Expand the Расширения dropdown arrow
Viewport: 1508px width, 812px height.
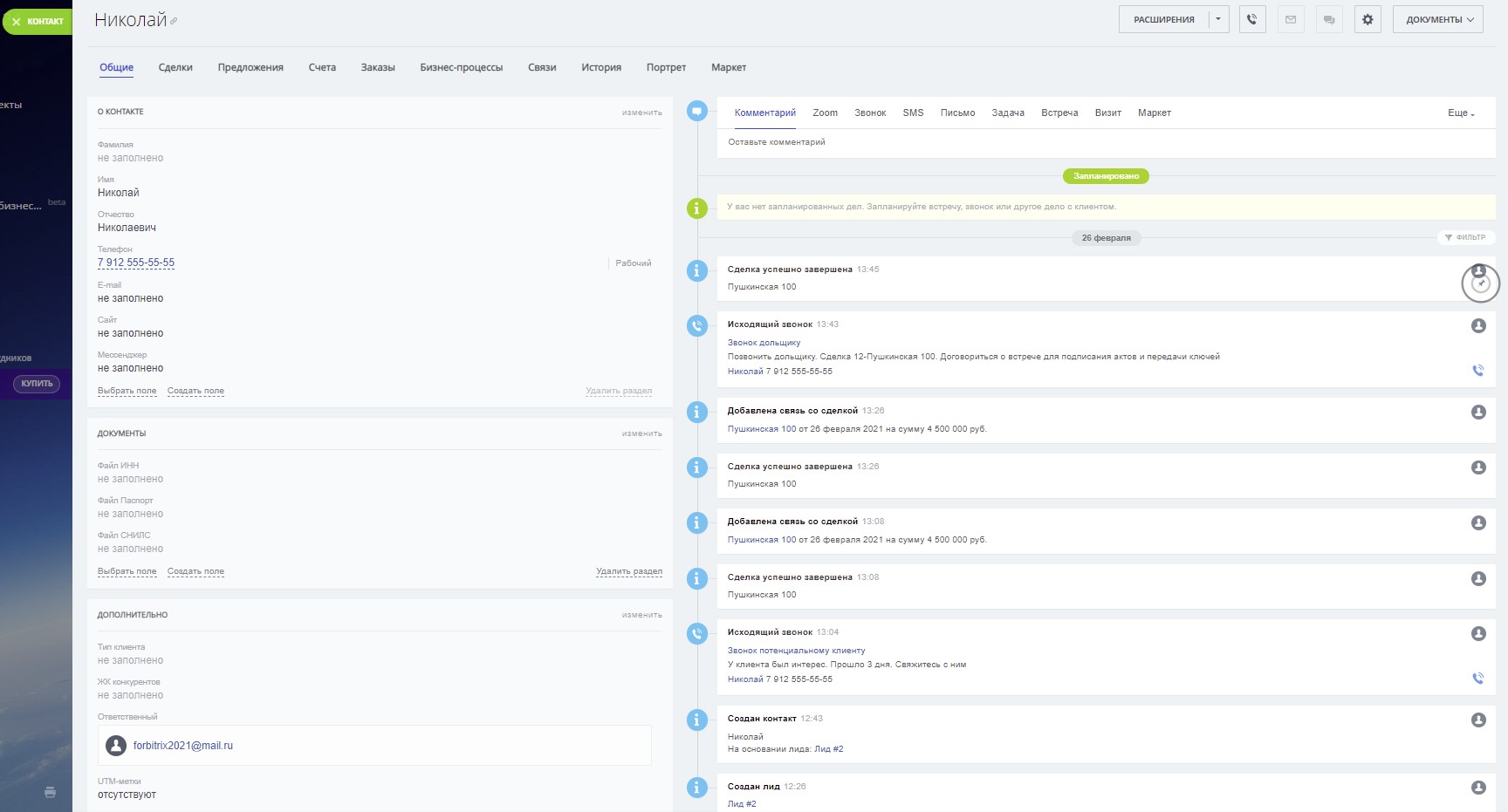pyautogui.click(x=1218, y=19)
